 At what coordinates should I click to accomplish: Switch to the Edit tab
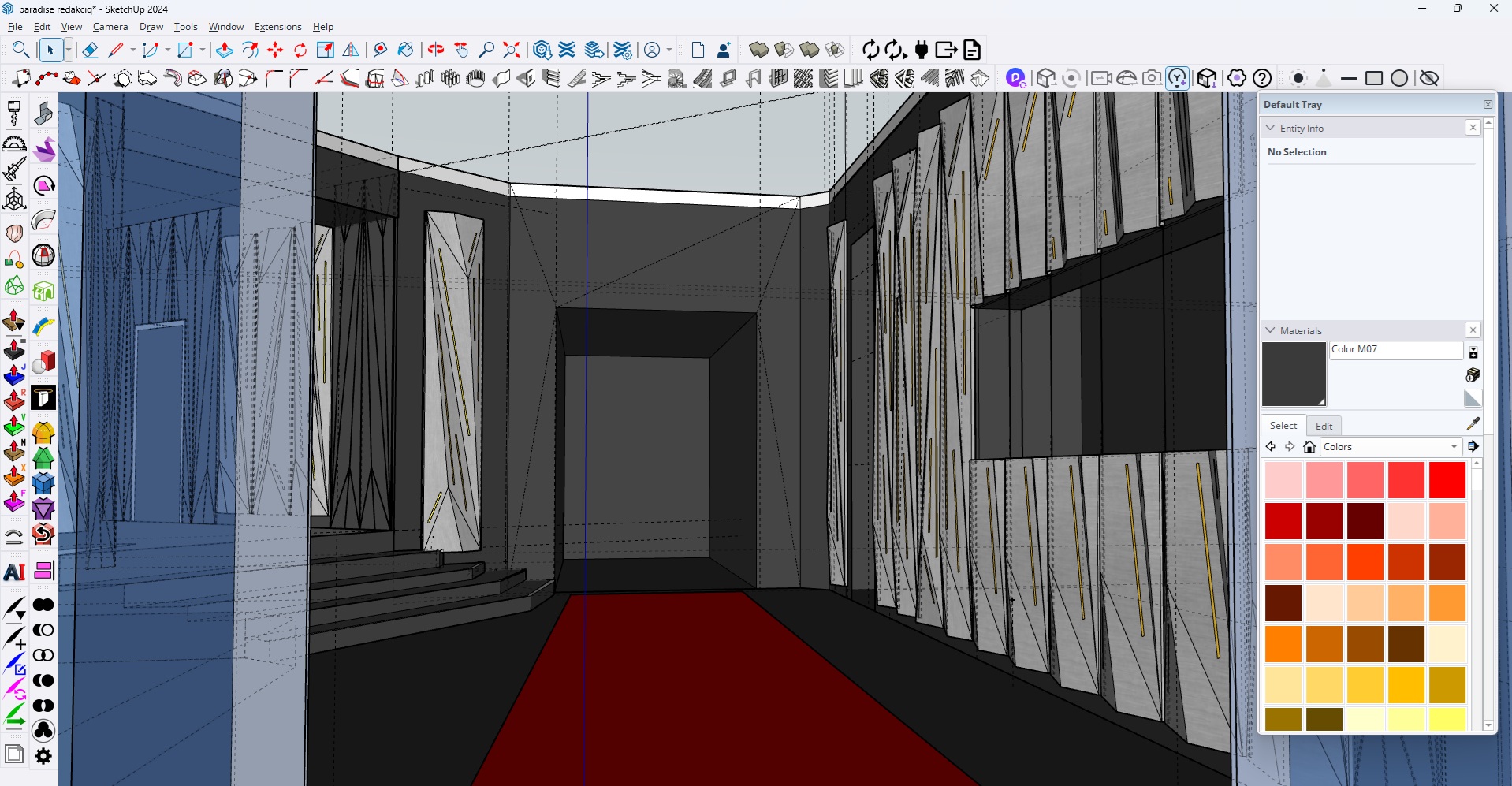pyautogui.click(x=1324, y=426)
